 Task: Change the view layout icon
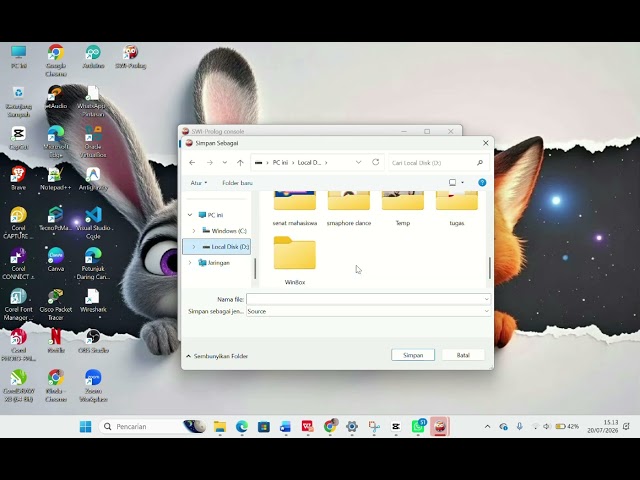point(452,182)
